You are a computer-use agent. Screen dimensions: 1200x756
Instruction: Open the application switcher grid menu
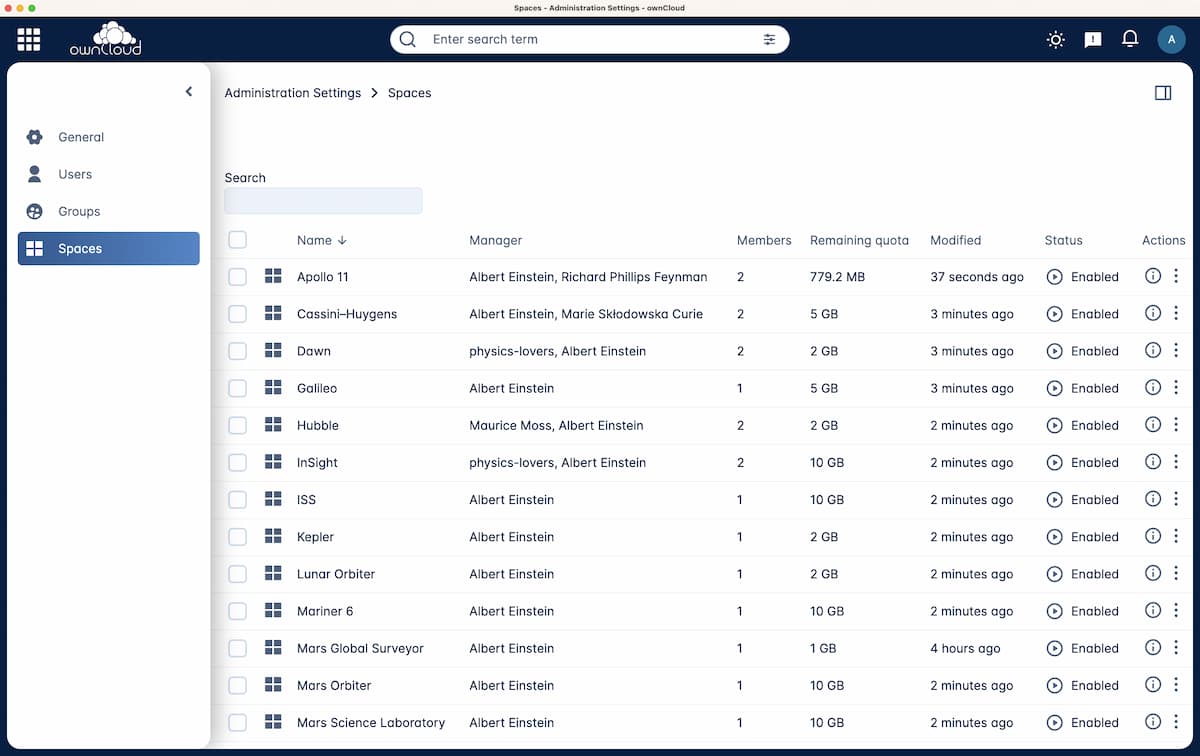29,40
